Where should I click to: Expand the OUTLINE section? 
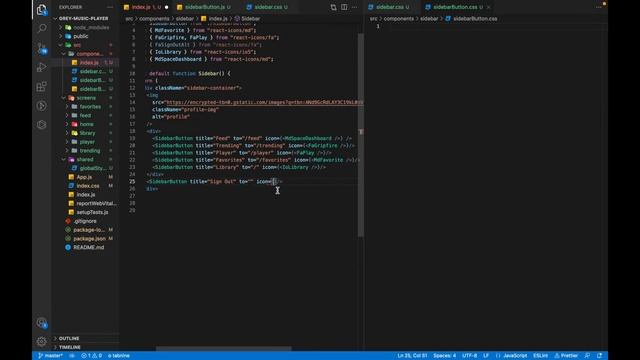(x=69, y=338)
